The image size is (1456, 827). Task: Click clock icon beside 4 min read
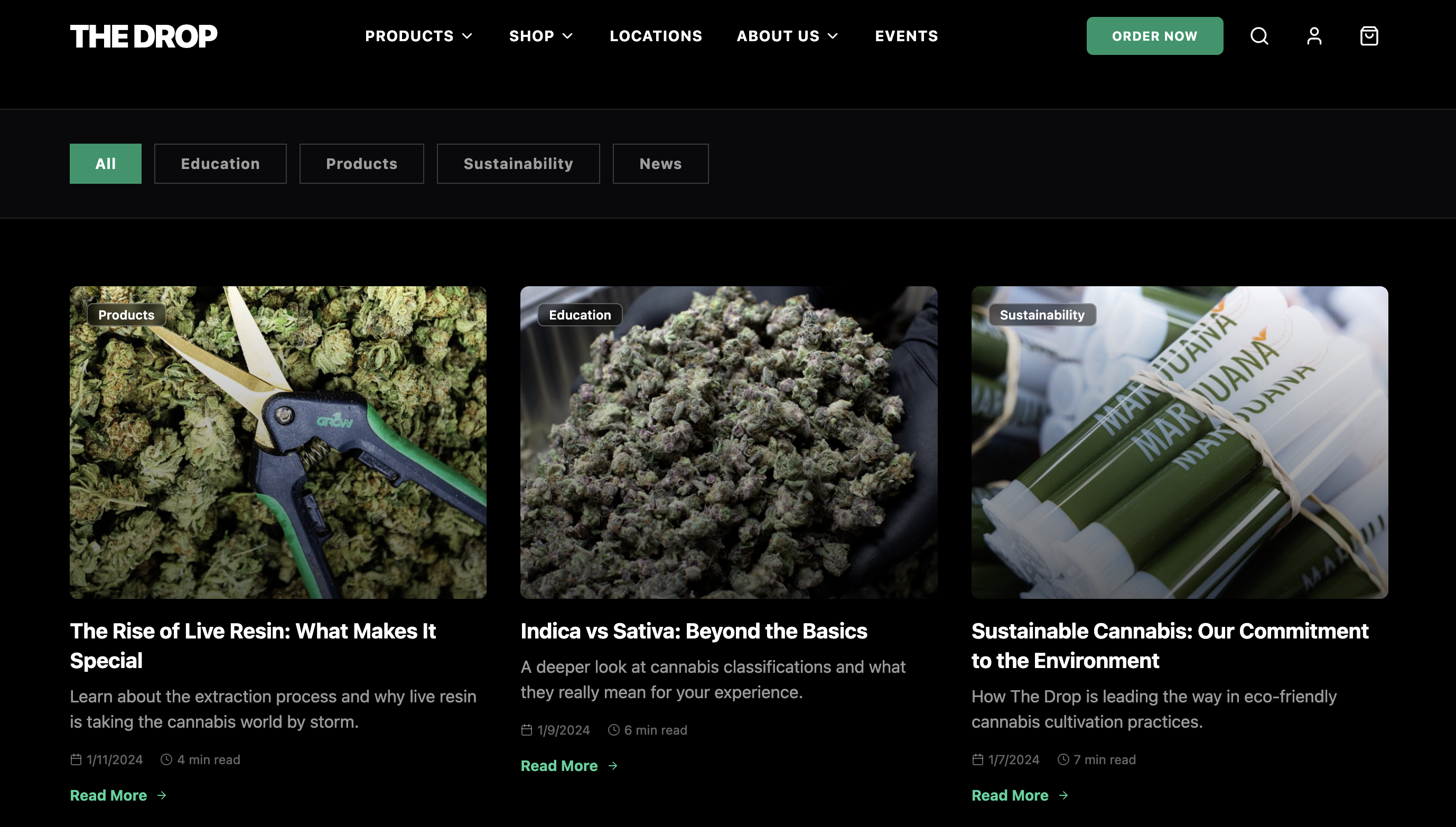coord(166,759)
